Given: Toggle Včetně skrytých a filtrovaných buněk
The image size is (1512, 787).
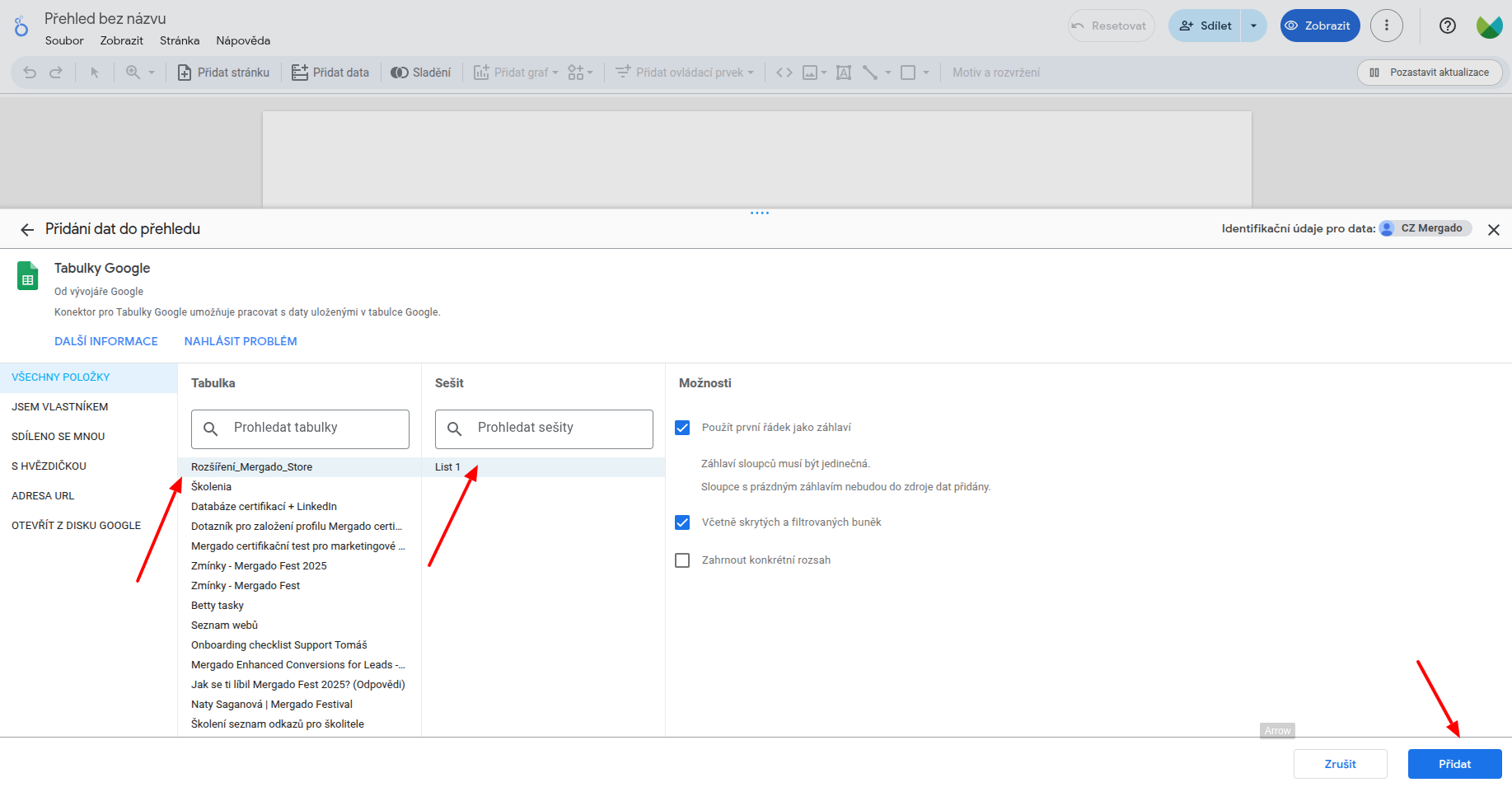Looking at the screenshot, I should click(682, 522).
